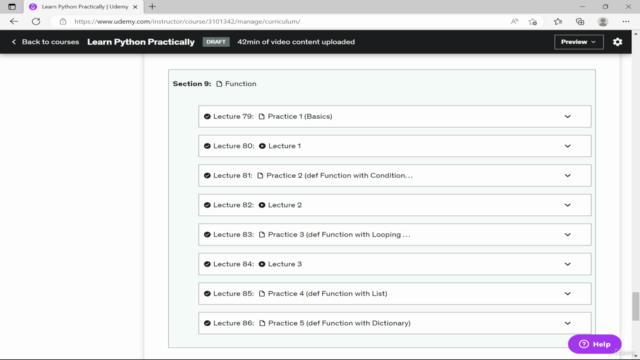The height and width of the screenshot is (360, 640).
Task: Click the Lecture 86 published checkmark
Action: coord(207,323)
